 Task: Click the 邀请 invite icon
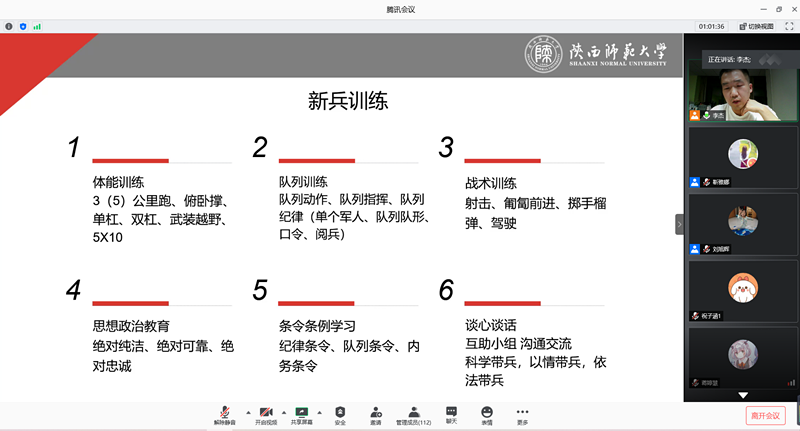click(x=375, y=414)
